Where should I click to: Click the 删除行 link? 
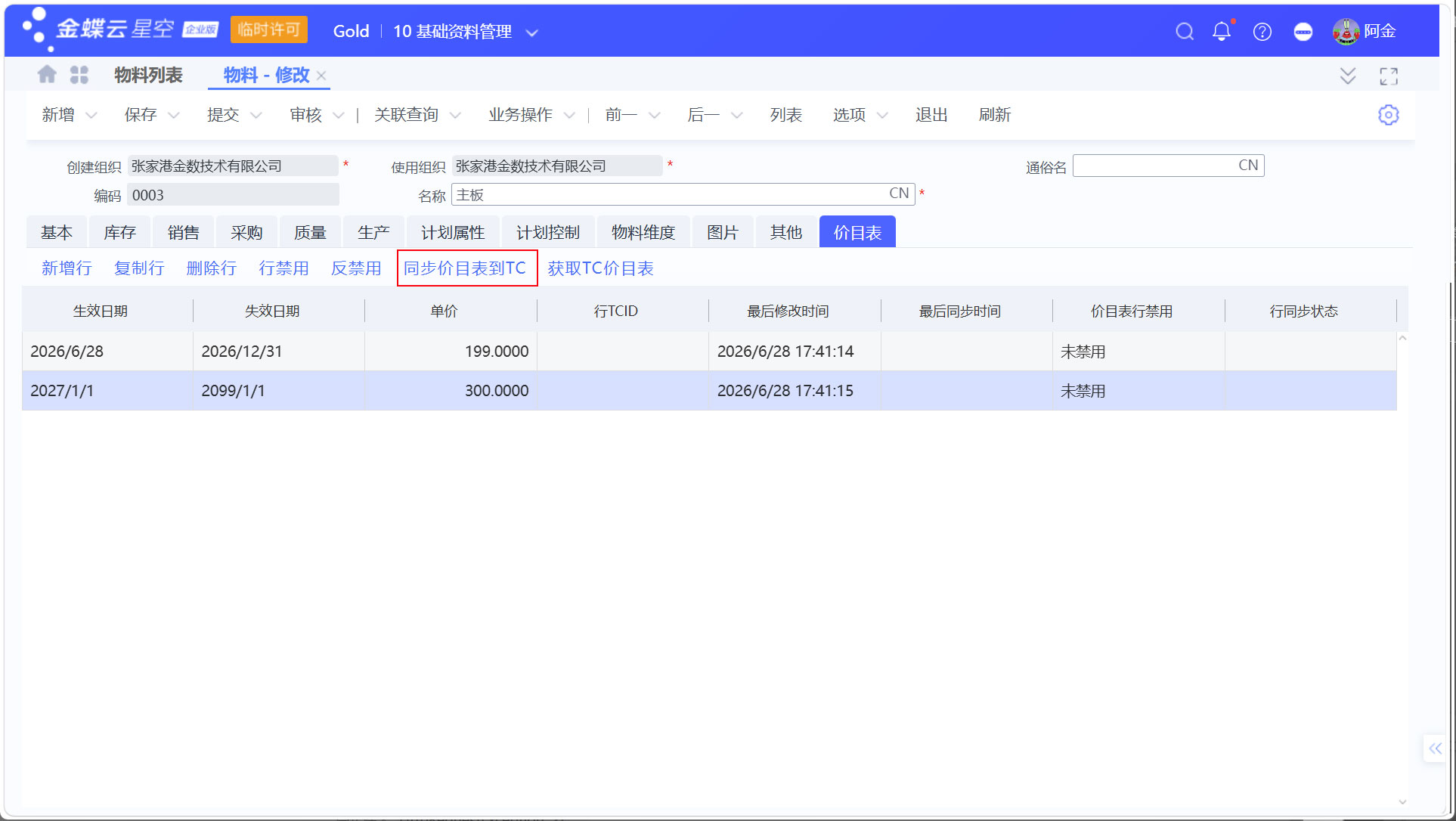pos(212,268)
